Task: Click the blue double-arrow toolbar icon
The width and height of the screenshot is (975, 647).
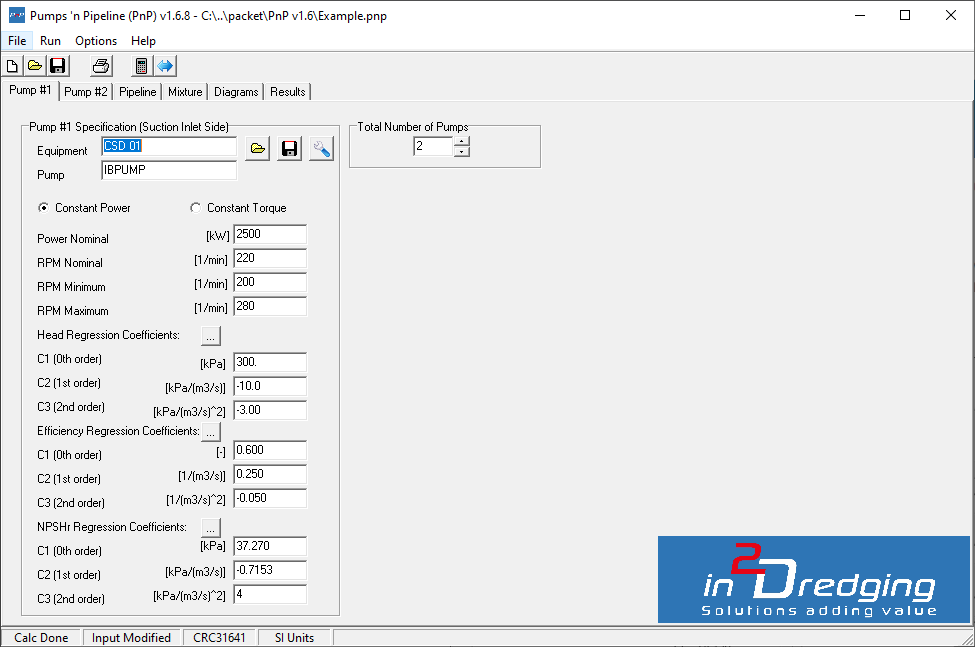Action: (165, 66)
